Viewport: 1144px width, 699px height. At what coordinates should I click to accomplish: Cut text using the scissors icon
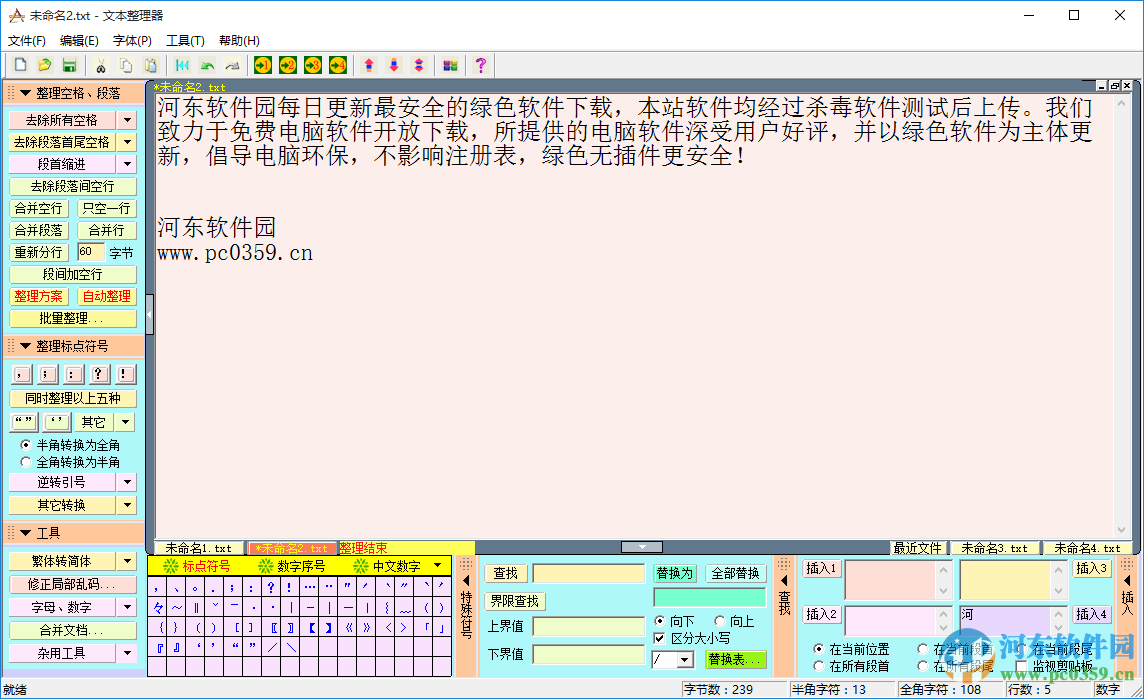tap(101, 65)
